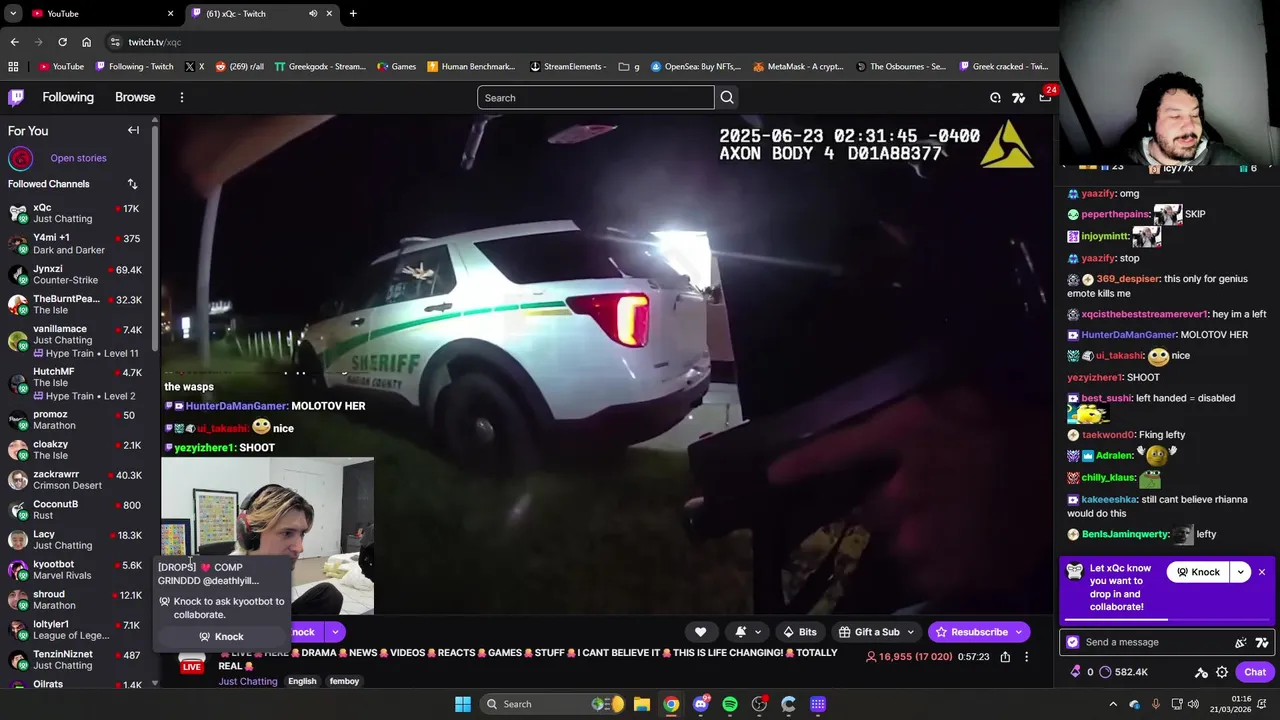Open the r/all bookmark
Screen dimensions: 1280x720
(240, 66)
